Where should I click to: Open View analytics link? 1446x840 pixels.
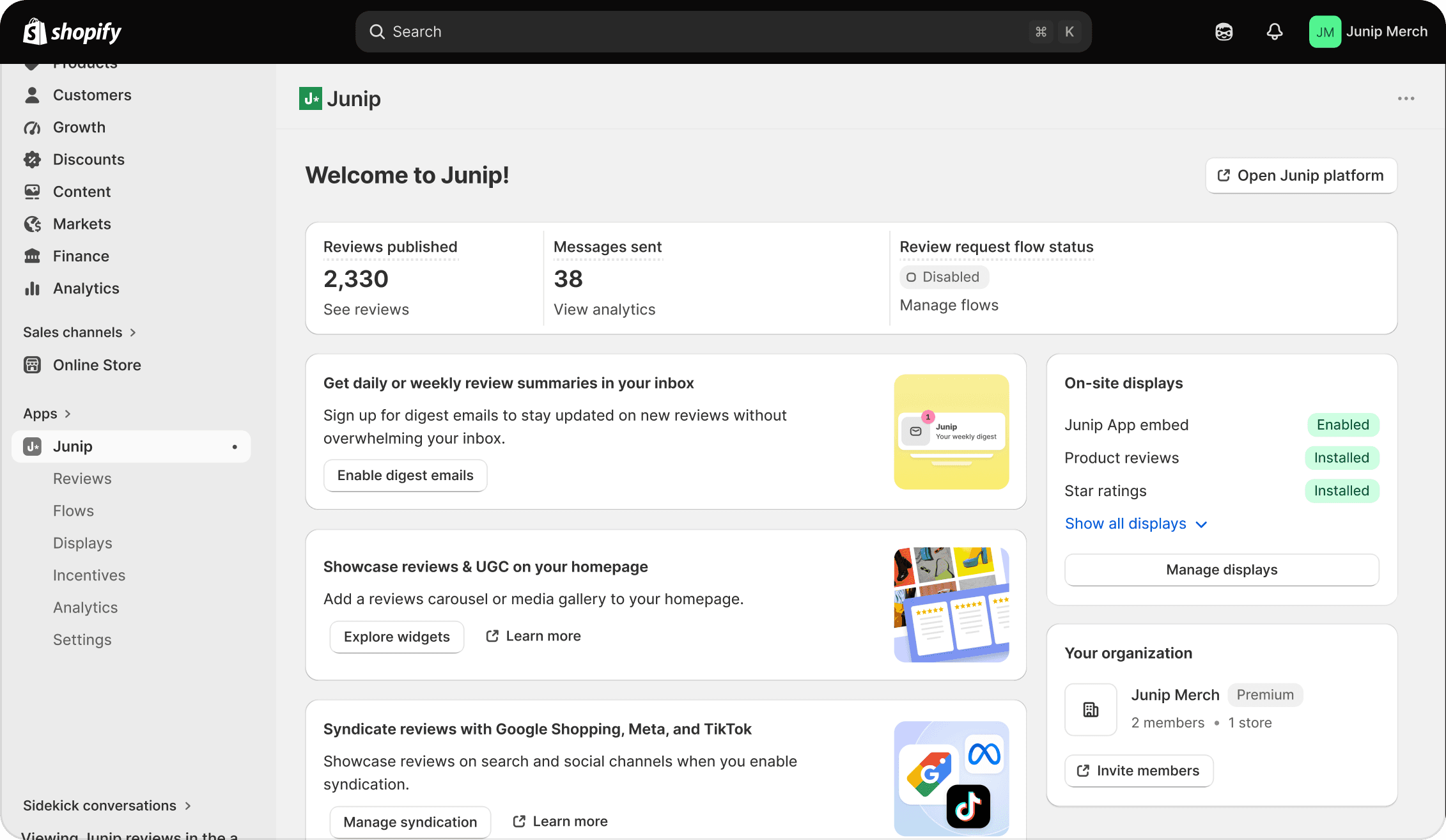click(605, 309)
